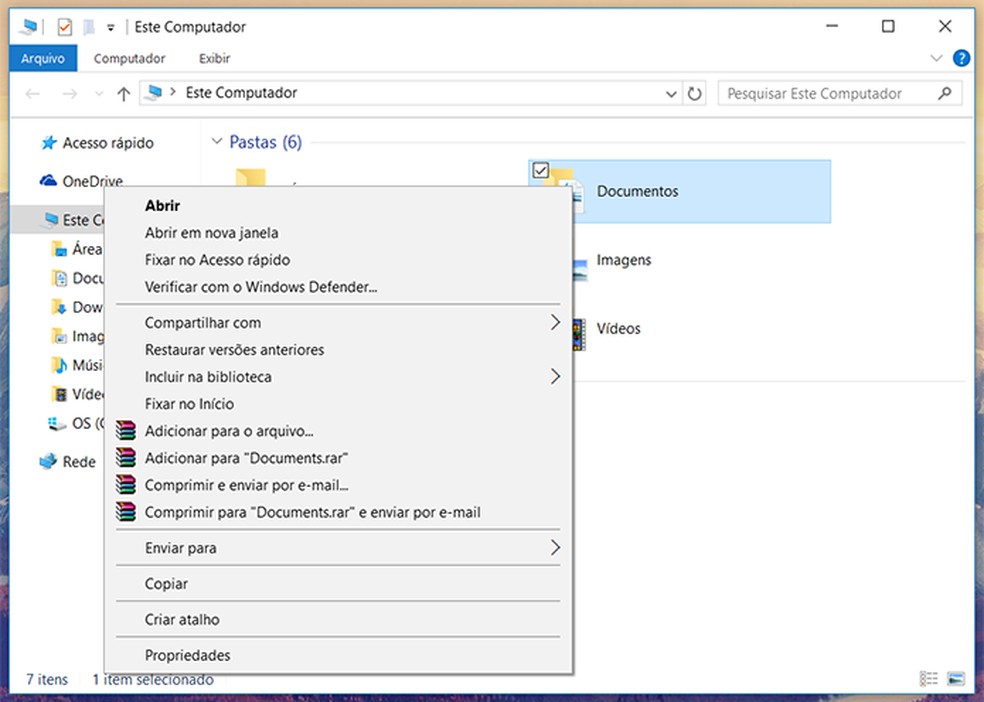The height and width of the screenshot is (702, 984).
Task: Open the quick access toolbar customization dropdown
Action: coord(110,26)
